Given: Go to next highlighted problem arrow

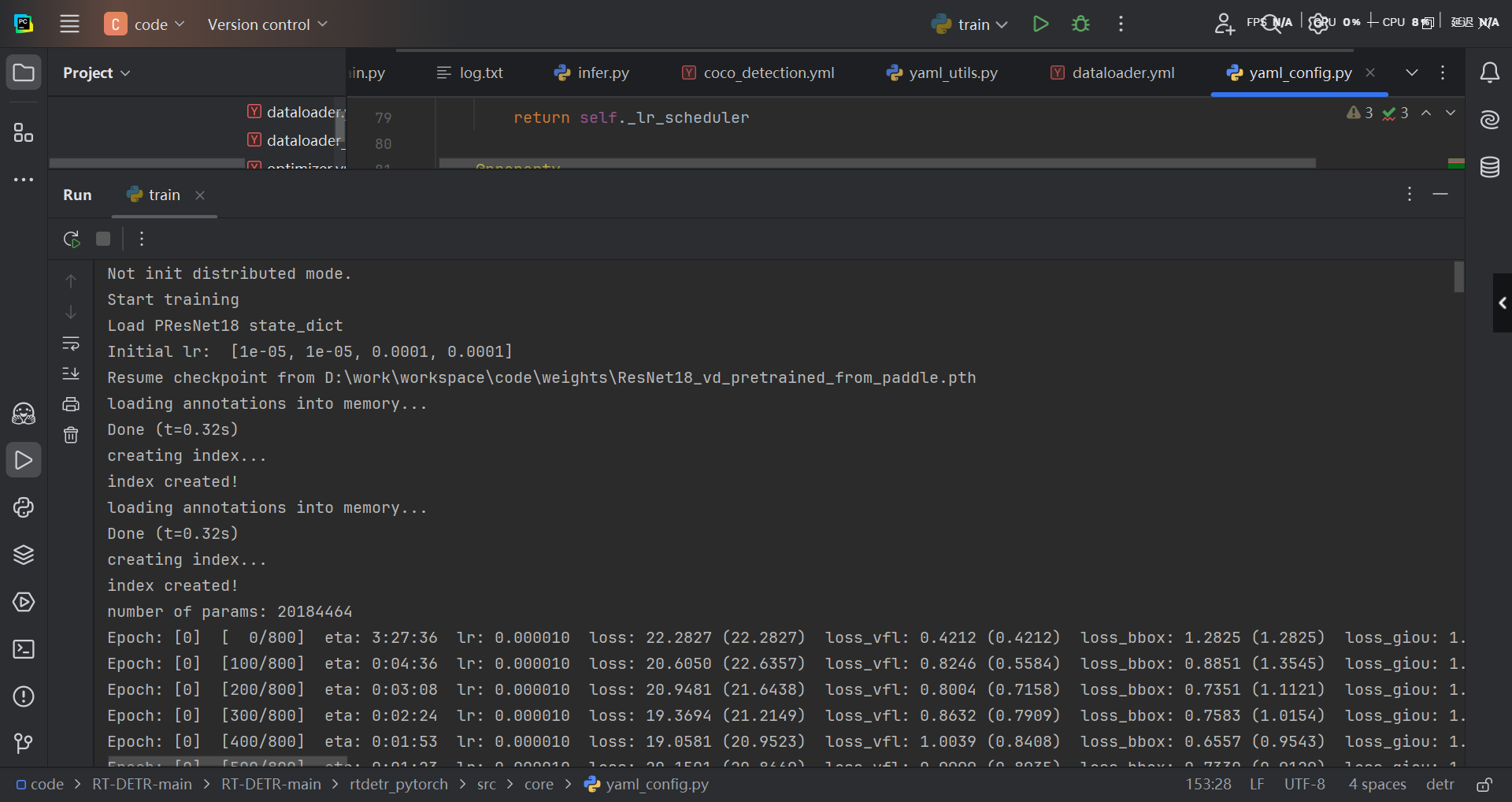Looking at the screenshot, I should [1451, 113].
